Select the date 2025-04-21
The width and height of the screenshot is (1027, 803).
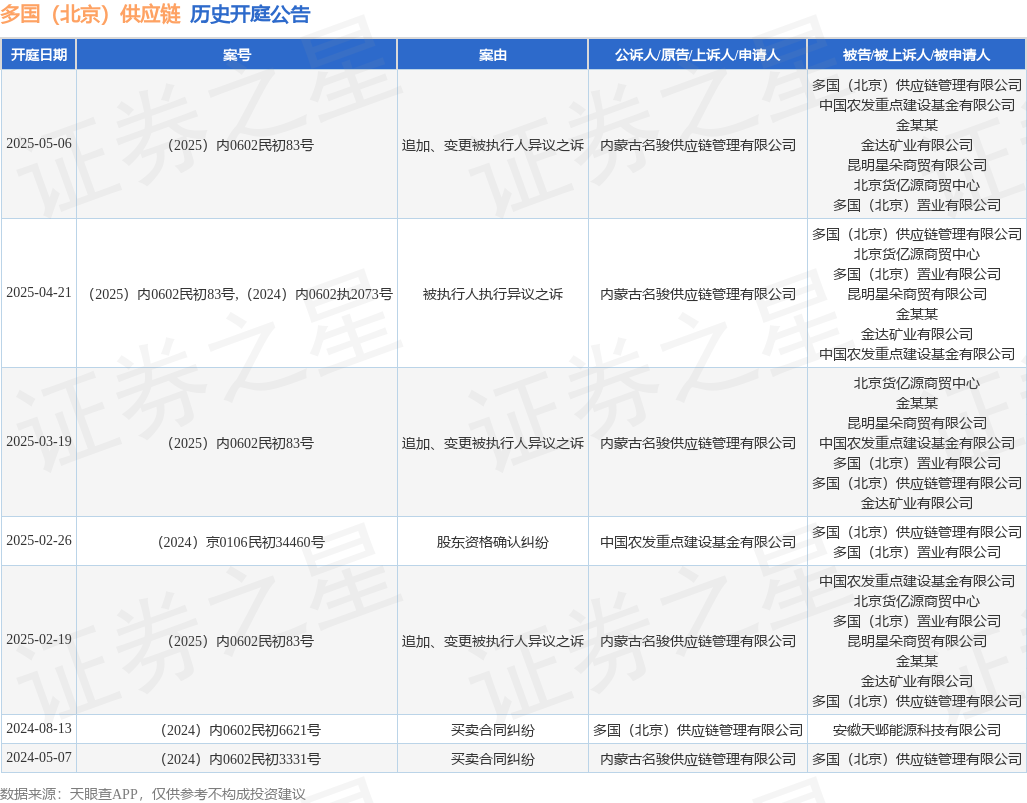click(39, 293)
